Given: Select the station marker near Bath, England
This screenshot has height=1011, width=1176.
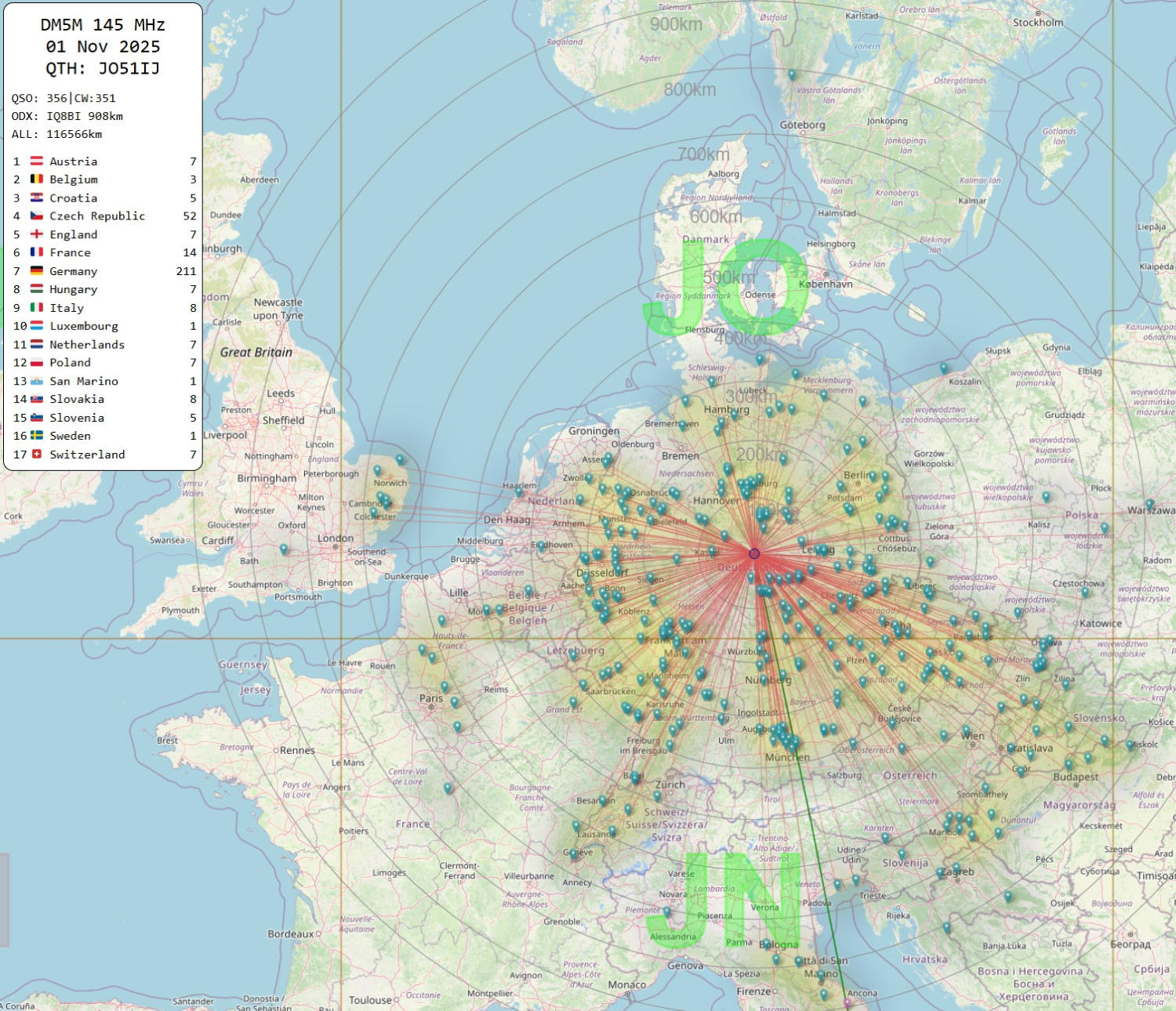Looking at the screenshot, I should [284, 550].
